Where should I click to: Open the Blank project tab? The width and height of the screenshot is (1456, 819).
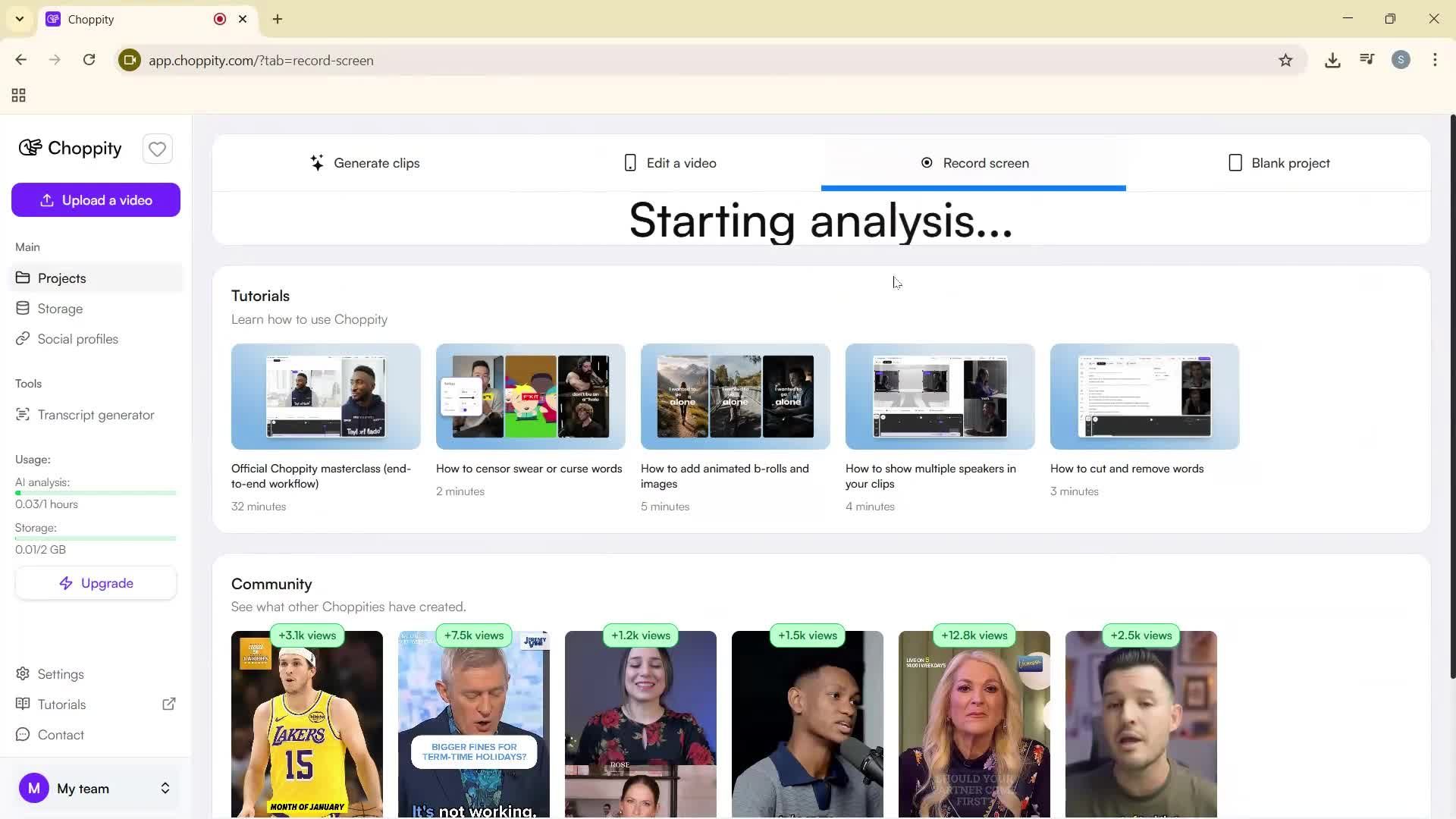tap(1279, 162)
